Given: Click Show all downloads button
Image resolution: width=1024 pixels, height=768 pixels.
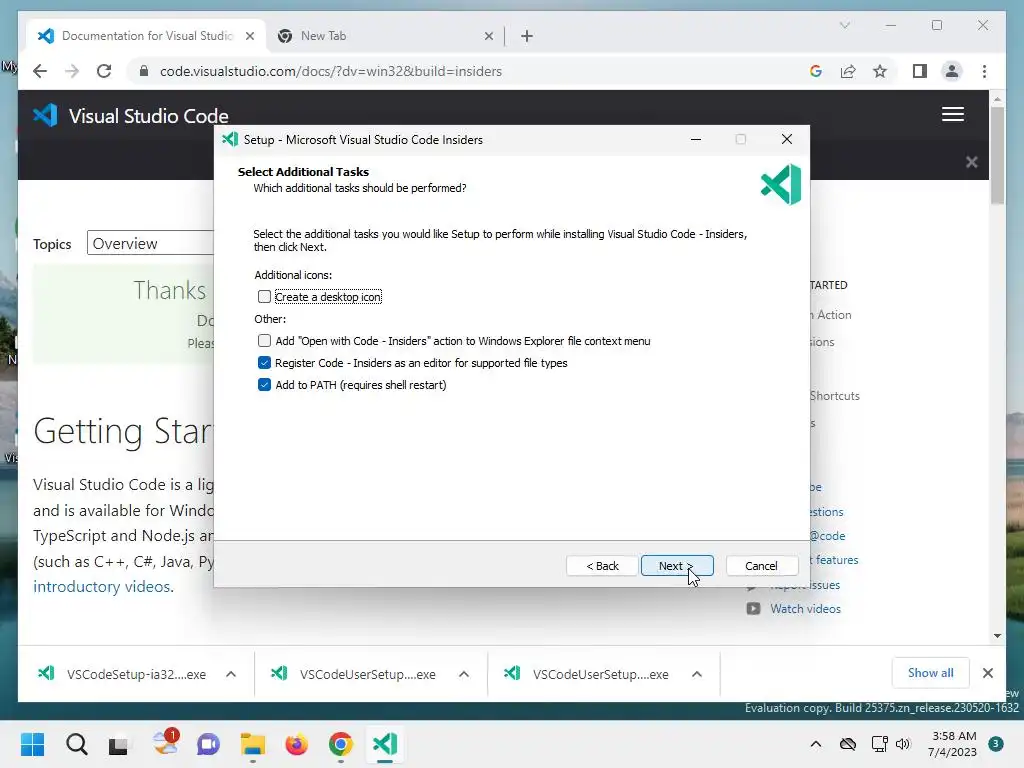Looking at the screenshot, I should click(930, 673).
